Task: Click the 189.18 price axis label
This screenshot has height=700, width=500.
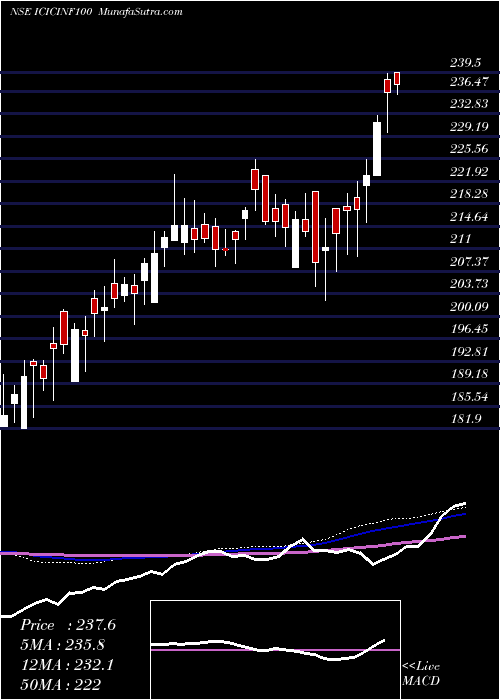Action: [x=469, y=374]
